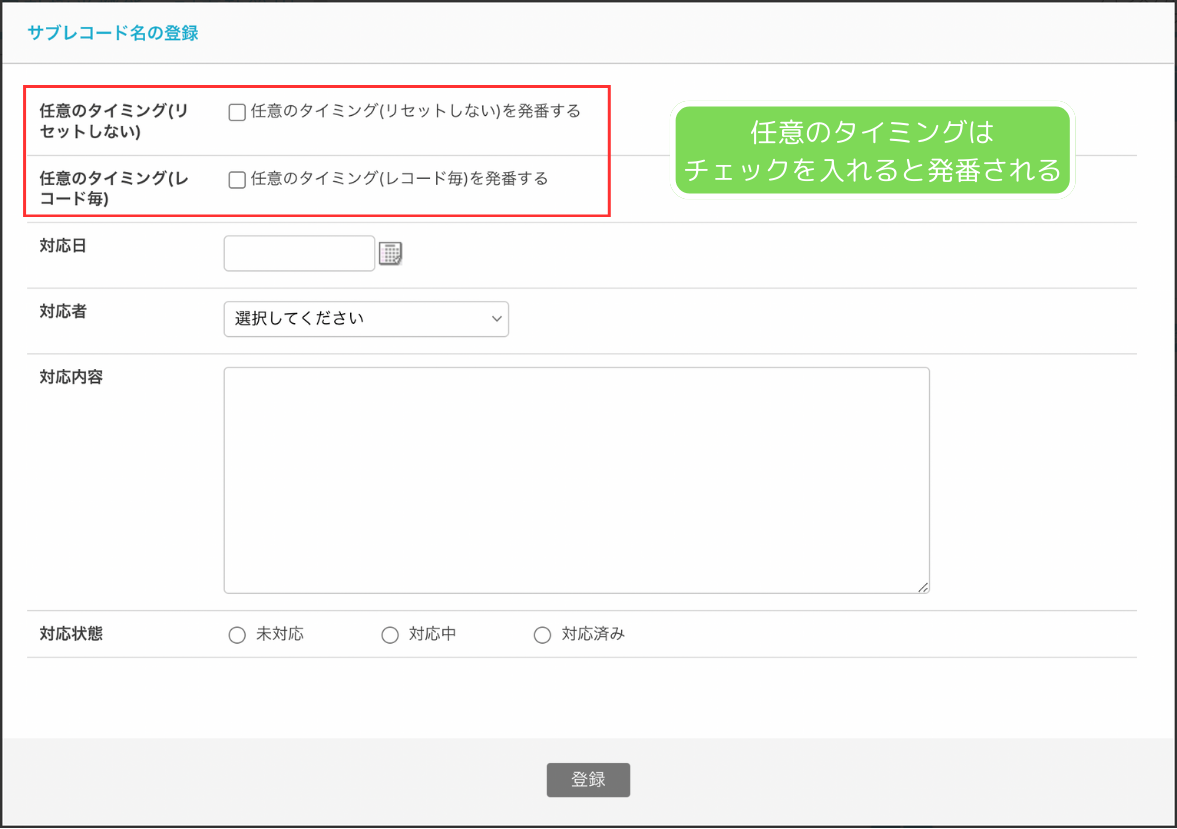Click the dropdown chevron next to 選択してください
This screenshot has height=829, width=1177.
(496, 319)
